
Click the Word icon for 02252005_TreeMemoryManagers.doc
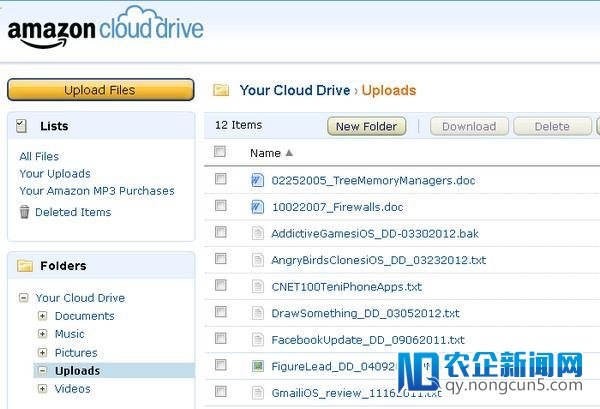(x=258, y=181)
